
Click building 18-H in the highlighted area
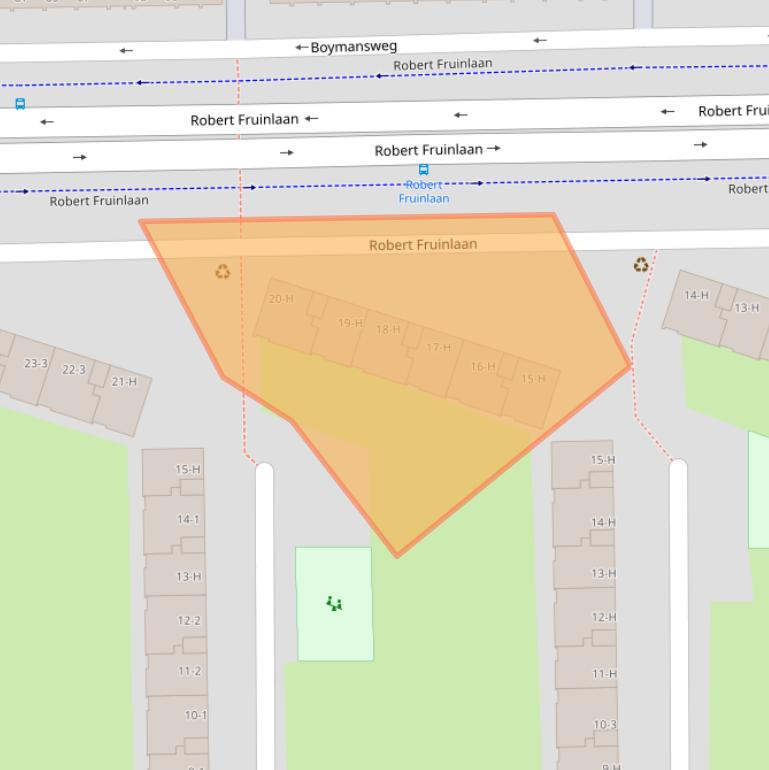[x=388, y=330]
